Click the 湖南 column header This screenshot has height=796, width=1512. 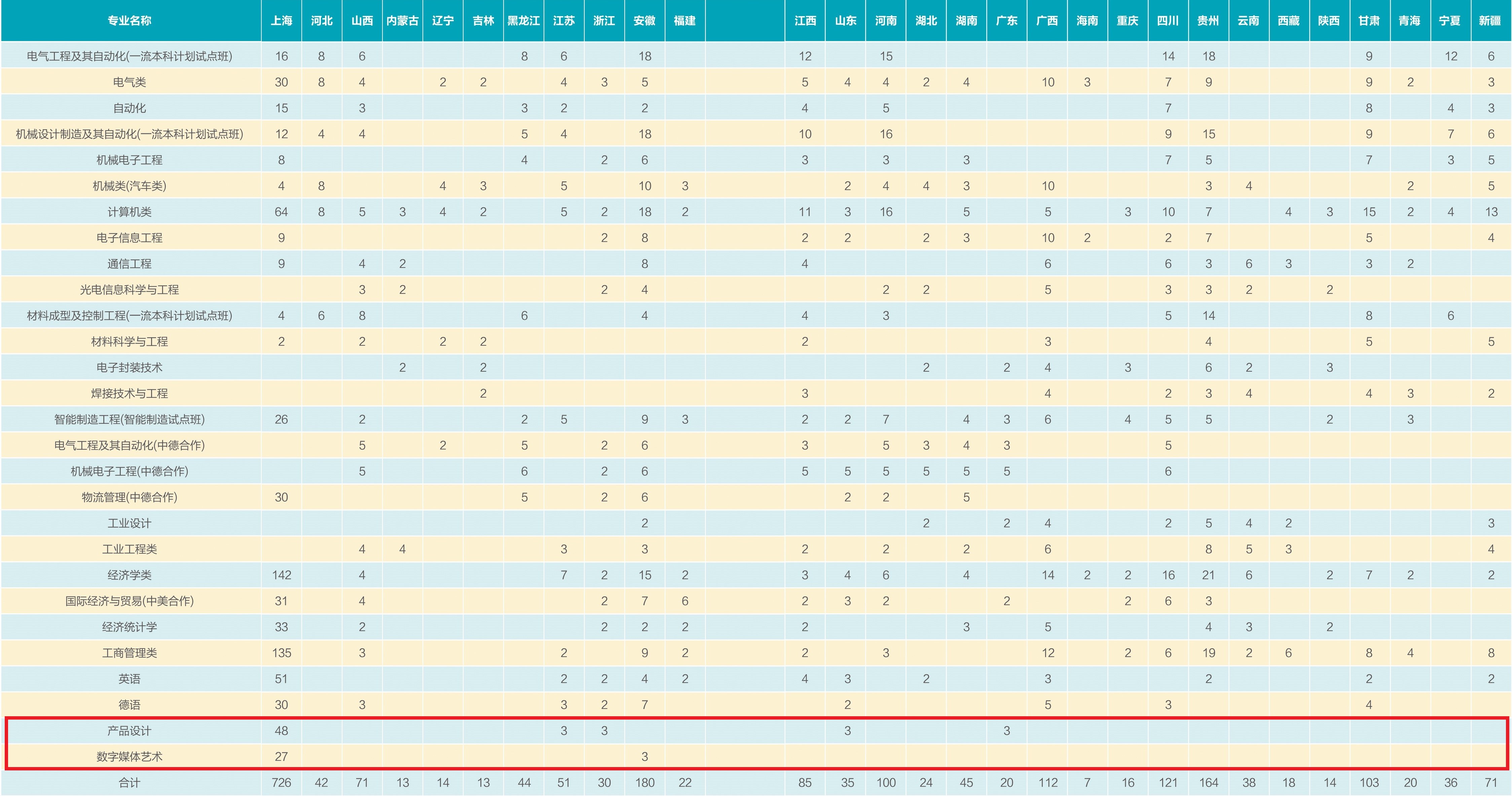pos(967,21)
